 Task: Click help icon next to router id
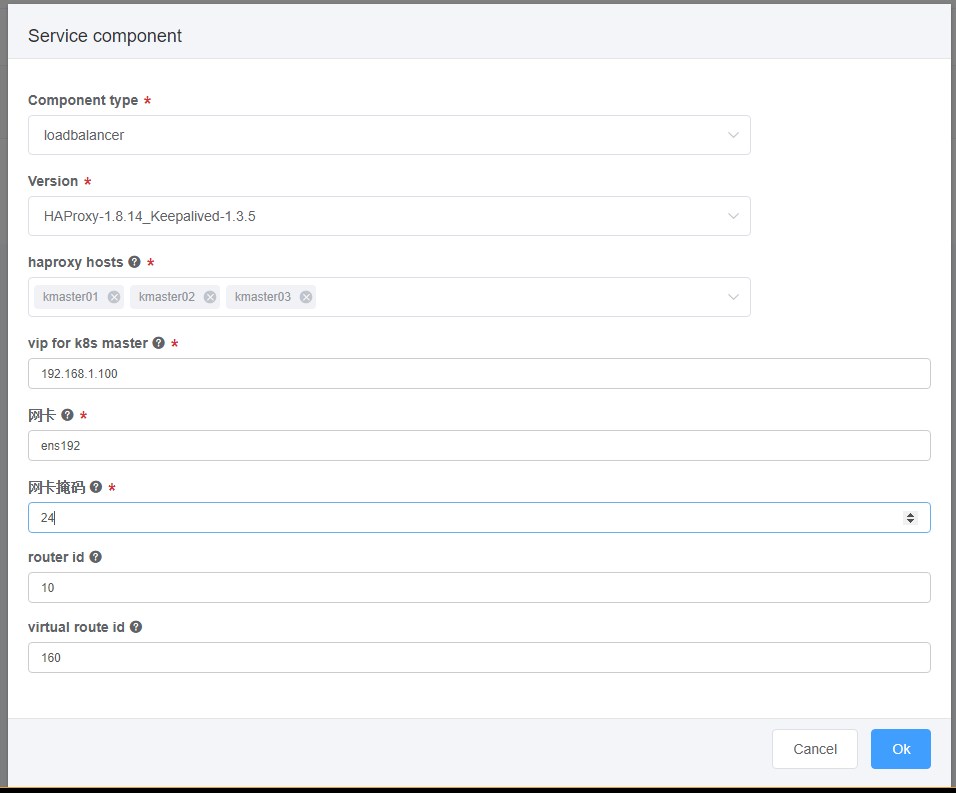pyautogui.click(x=95, y=557)
